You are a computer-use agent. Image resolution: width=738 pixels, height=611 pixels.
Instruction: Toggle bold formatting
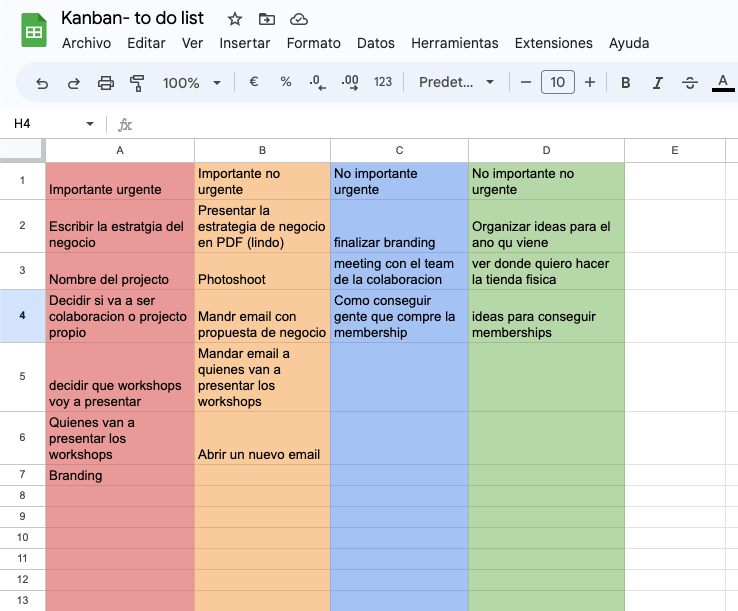coord(626,83)
